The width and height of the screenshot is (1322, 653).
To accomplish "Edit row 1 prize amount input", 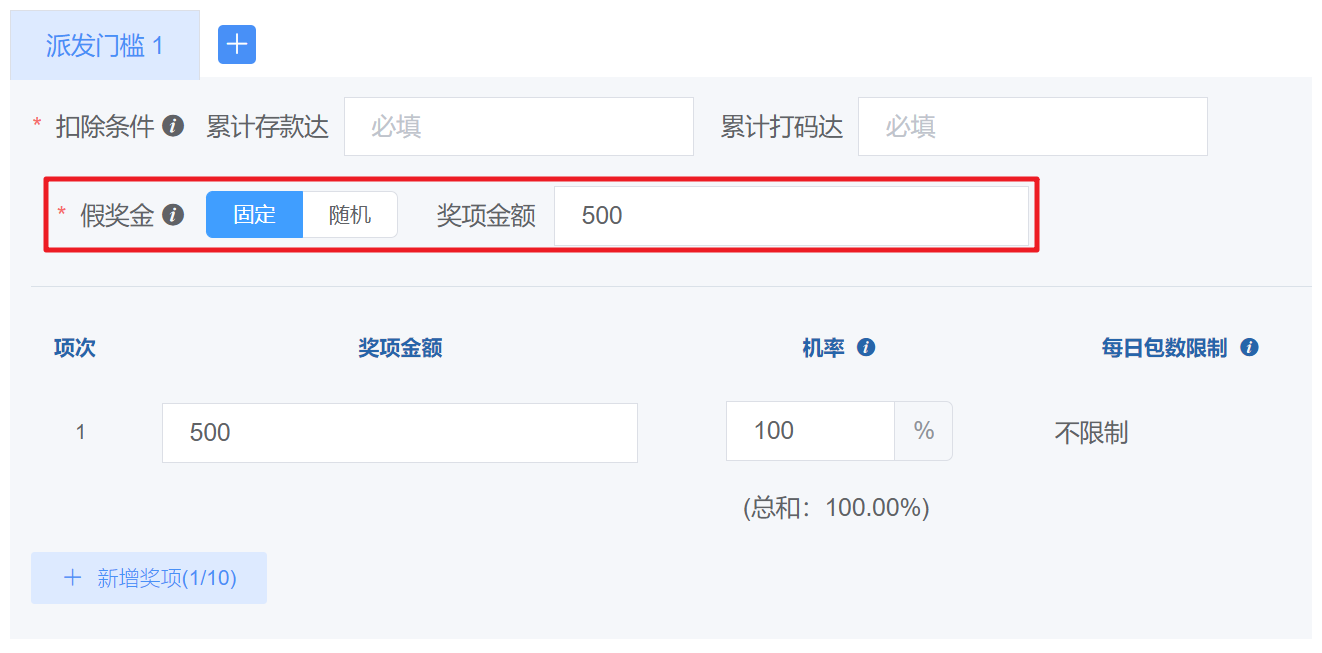I will pyautogui.click(x=399, y=433).
